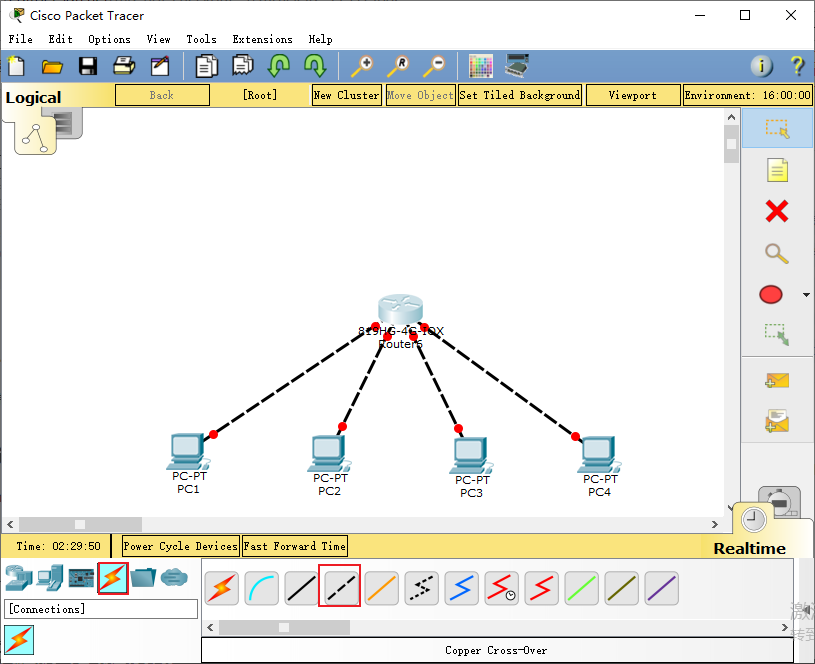815x664 pixels.
Task: Select the Place Note tool
Action: pyautogui.click(x=777, y=170)
